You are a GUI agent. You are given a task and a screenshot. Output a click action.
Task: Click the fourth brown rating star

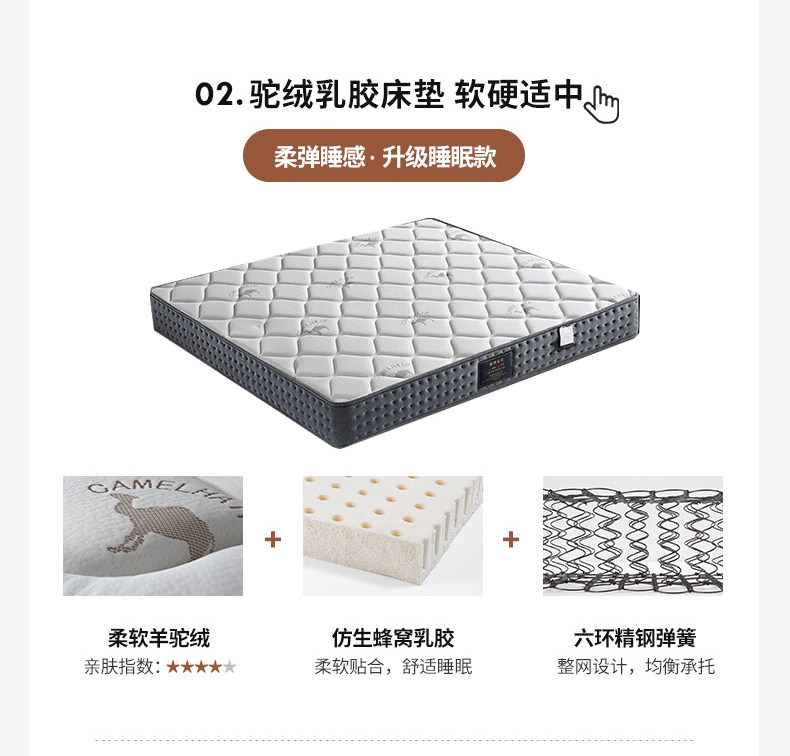point(215,667)
